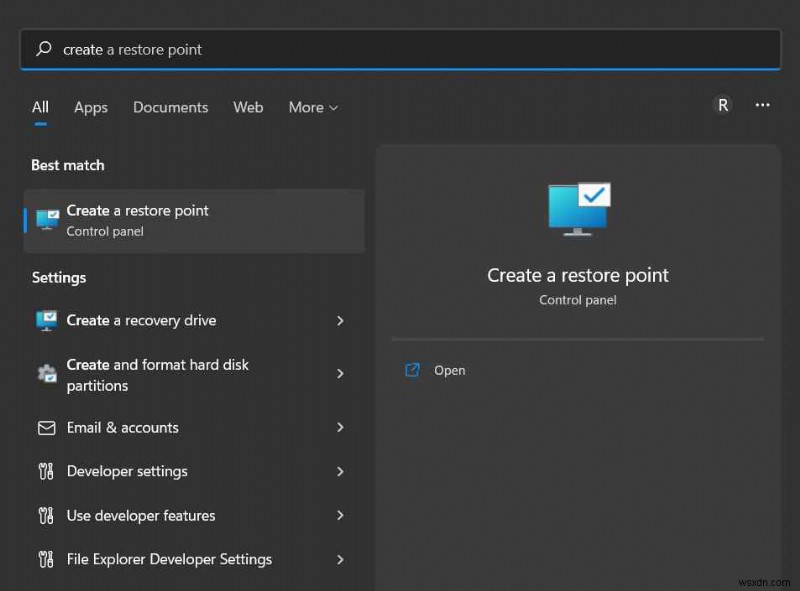This screenshot has height=591, width=800.
Task: Open the ellipsis options menu
Action: [763, 104]
